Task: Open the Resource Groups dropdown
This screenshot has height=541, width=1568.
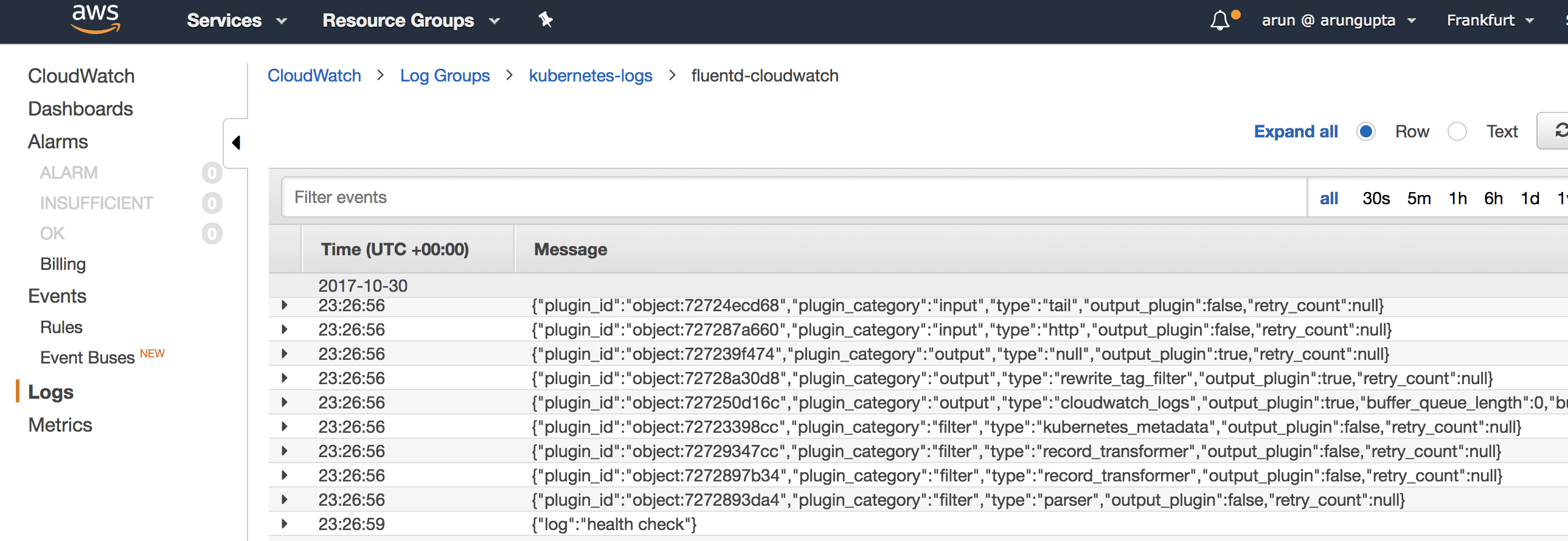Action: [411, 21]
